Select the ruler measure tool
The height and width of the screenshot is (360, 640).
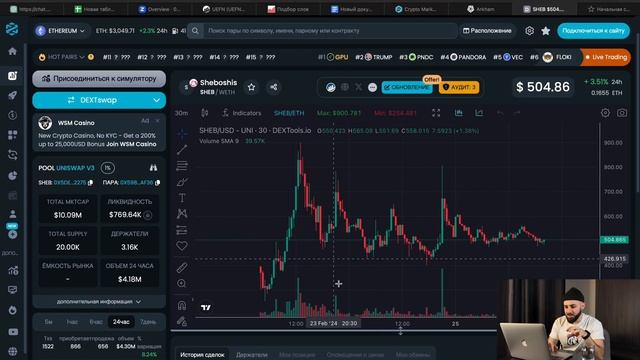[182, 267]
